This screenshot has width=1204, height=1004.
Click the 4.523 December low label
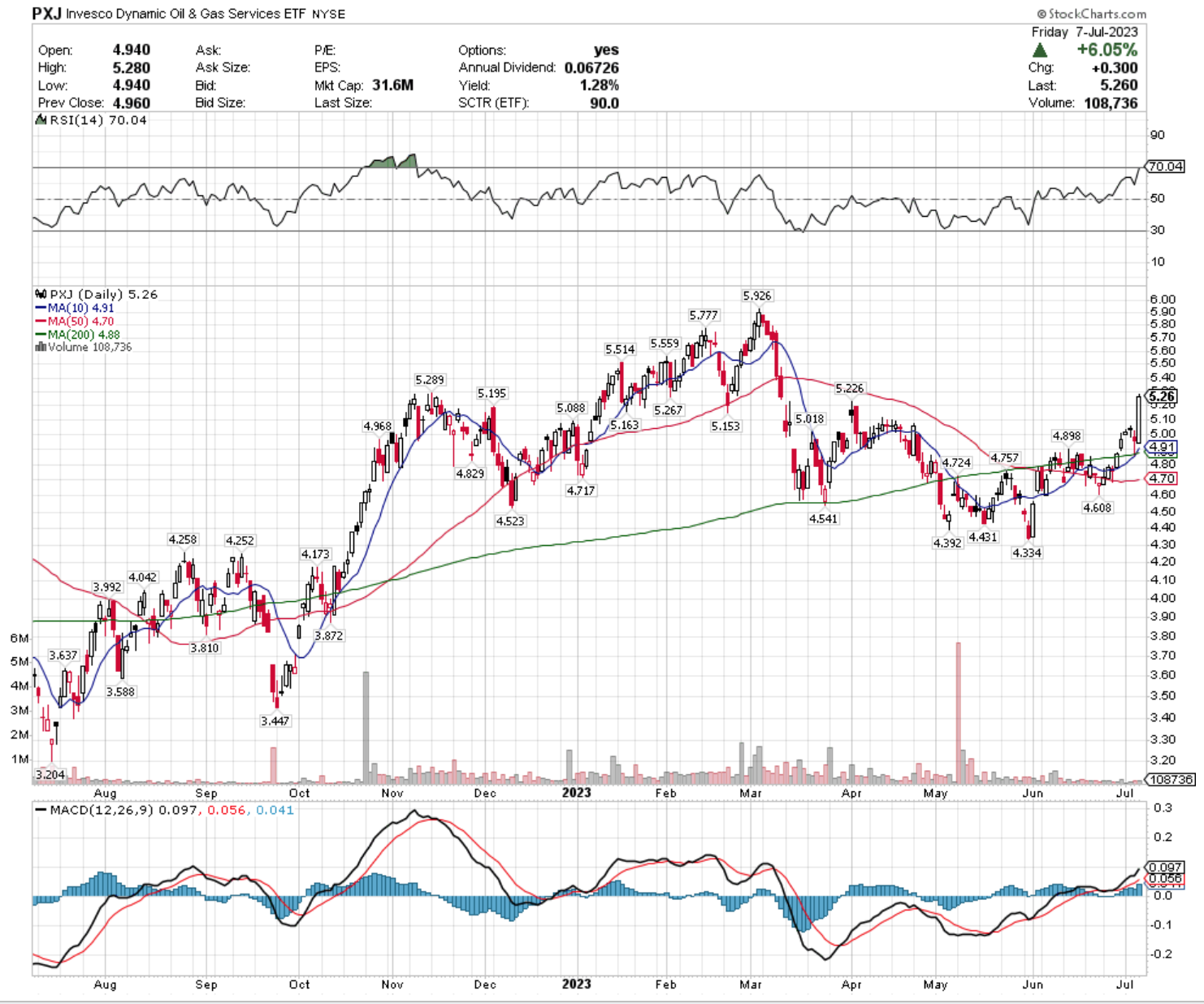[510, 521]
